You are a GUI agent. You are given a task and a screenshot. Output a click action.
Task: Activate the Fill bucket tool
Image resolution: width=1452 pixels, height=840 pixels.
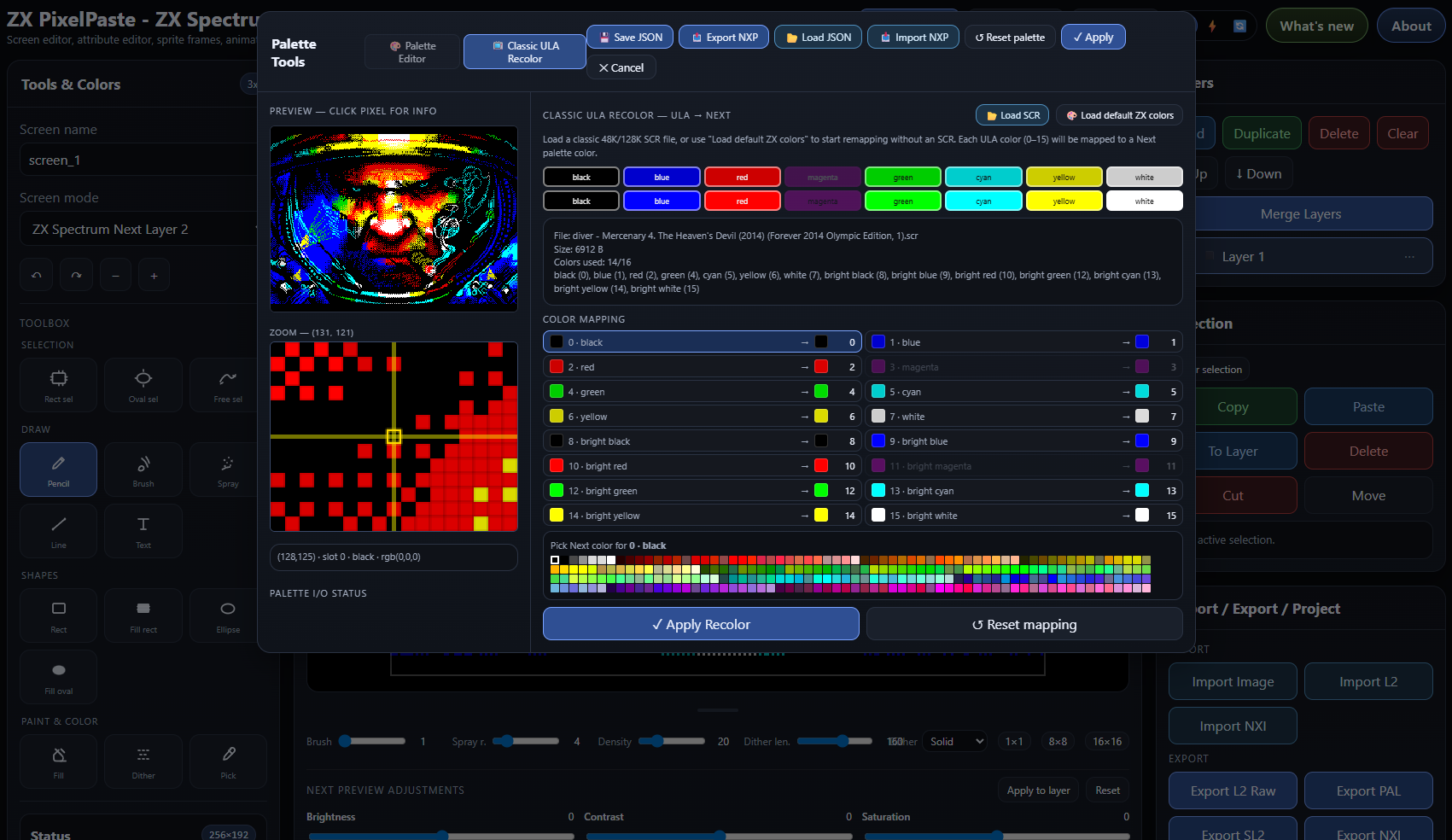[x=58, y=761]
